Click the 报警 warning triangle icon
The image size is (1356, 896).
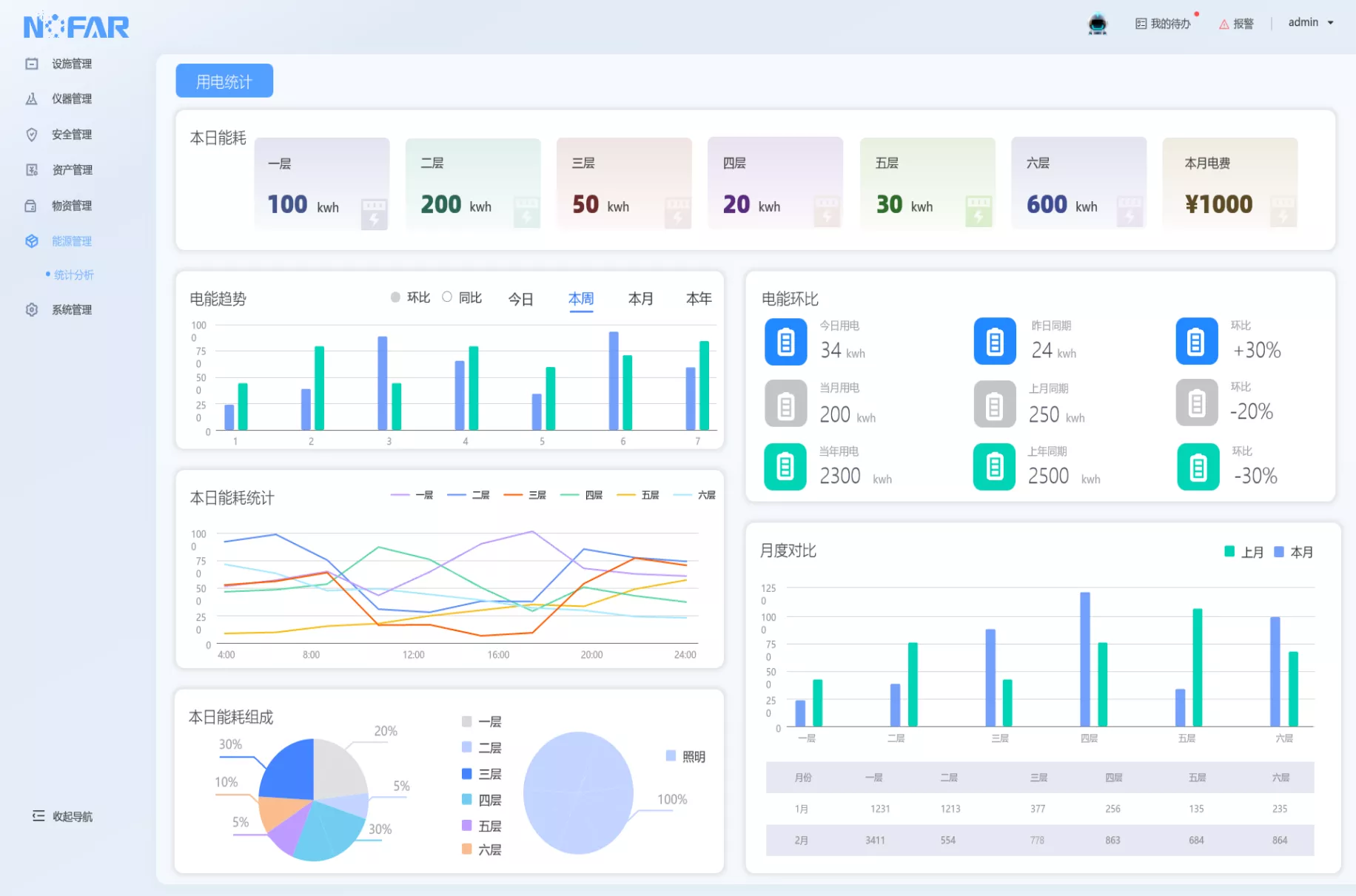coord(1224,24)
